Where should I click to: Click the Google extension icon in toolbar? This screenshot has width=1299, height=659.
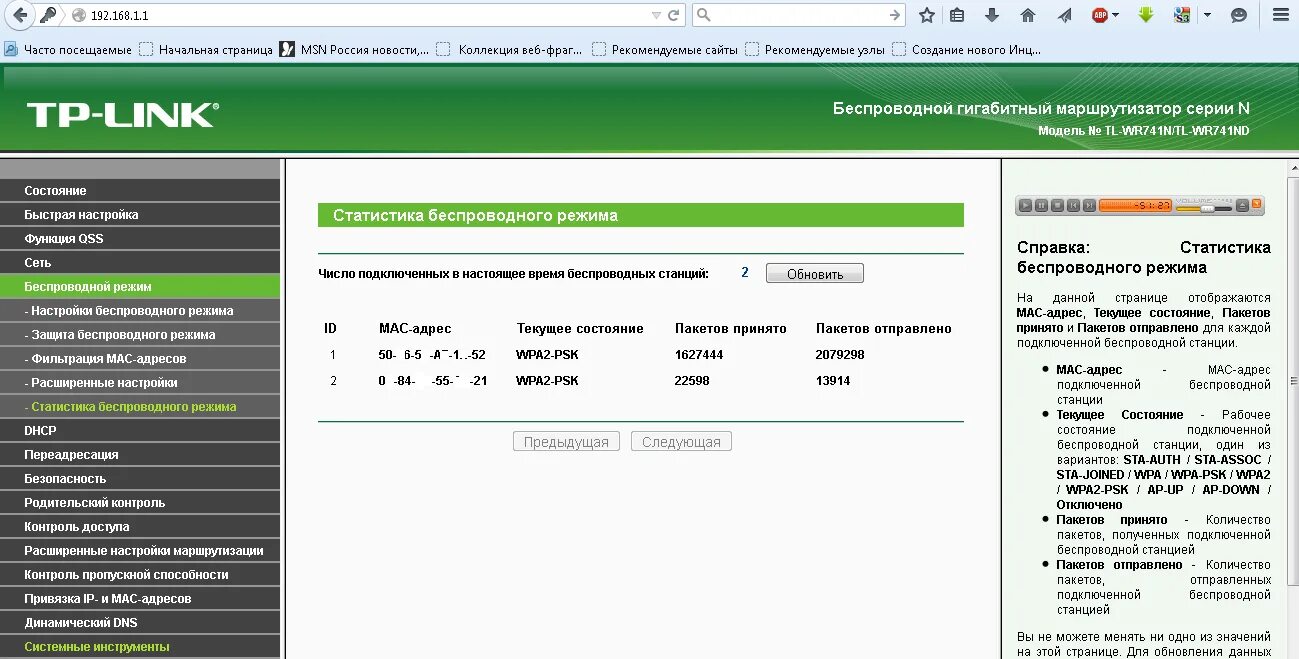coord(1182,15)
